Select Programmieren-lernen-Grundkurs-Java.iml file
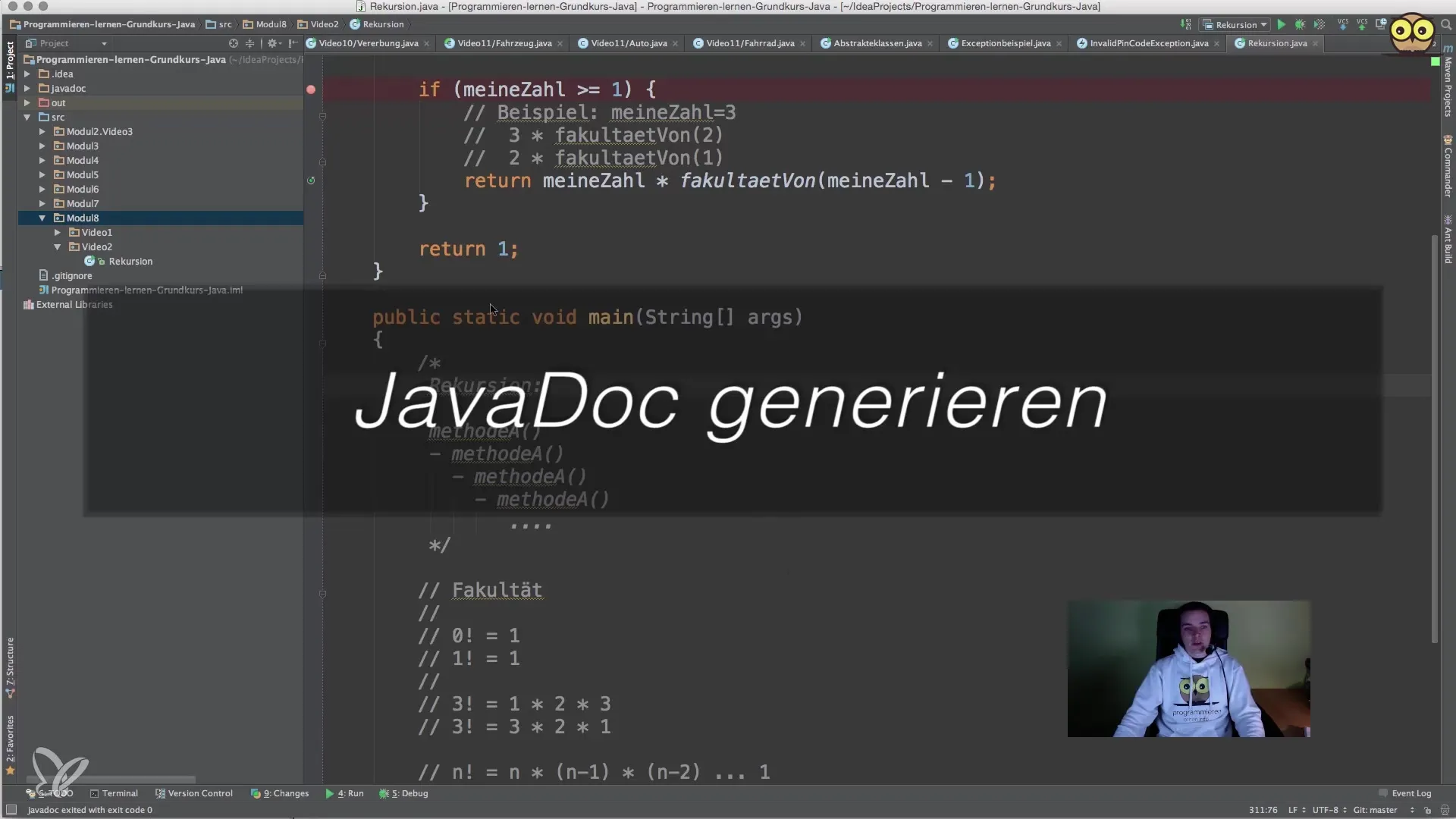The height and width of the screenshot is (819, 1456). tap(140, 290)
